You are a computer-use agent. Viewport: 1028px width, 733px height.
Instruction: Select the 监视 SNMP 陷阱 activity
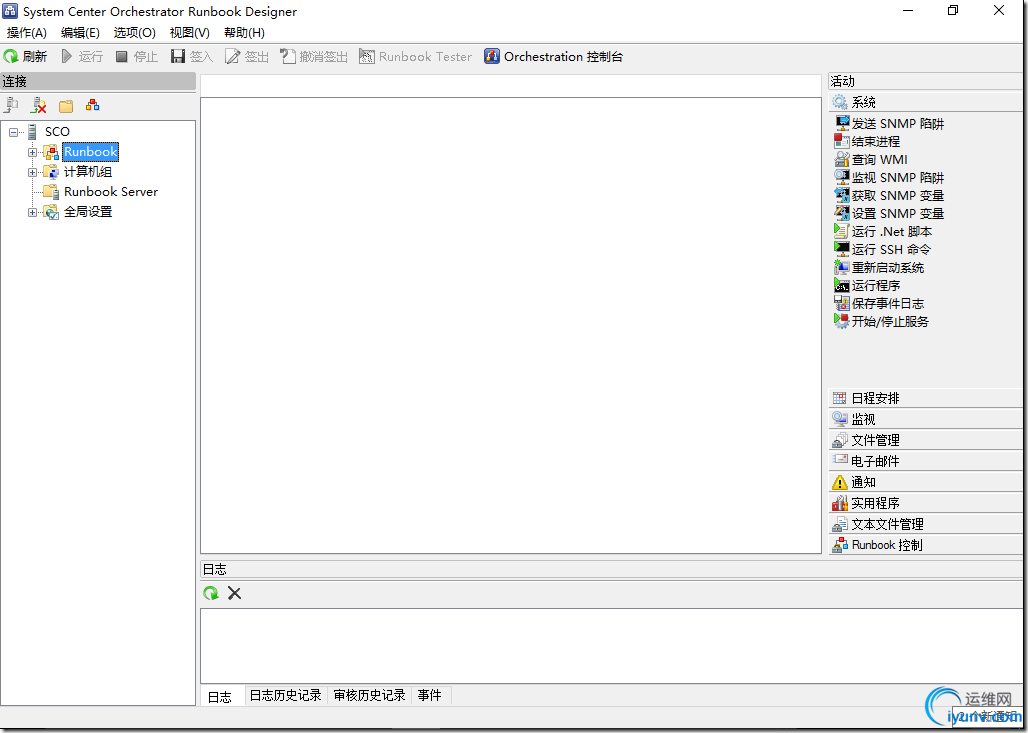(x=889, y=178)
